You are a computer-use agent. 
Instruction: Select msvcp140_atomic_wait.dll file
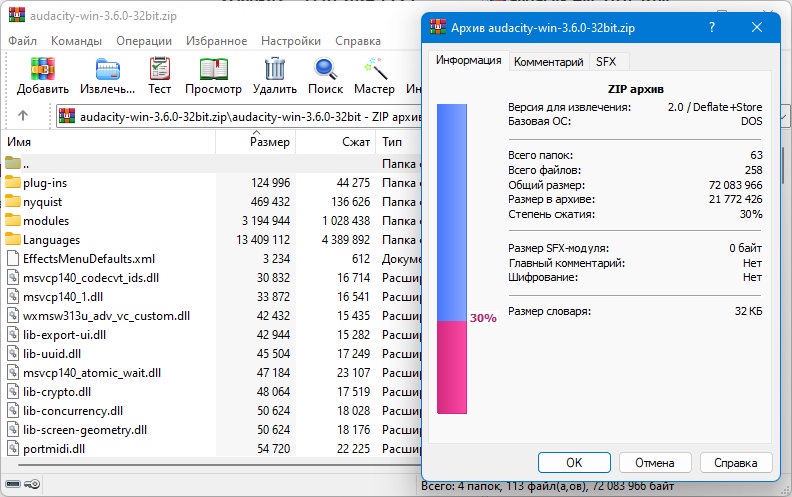point(91,373)
